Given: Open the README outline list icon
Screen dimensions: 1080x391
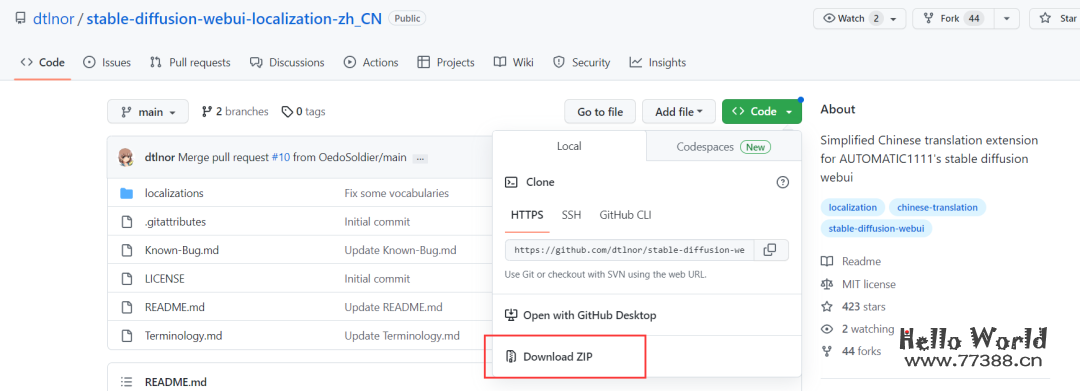Looking at the screenshot, I should [126, 382].
